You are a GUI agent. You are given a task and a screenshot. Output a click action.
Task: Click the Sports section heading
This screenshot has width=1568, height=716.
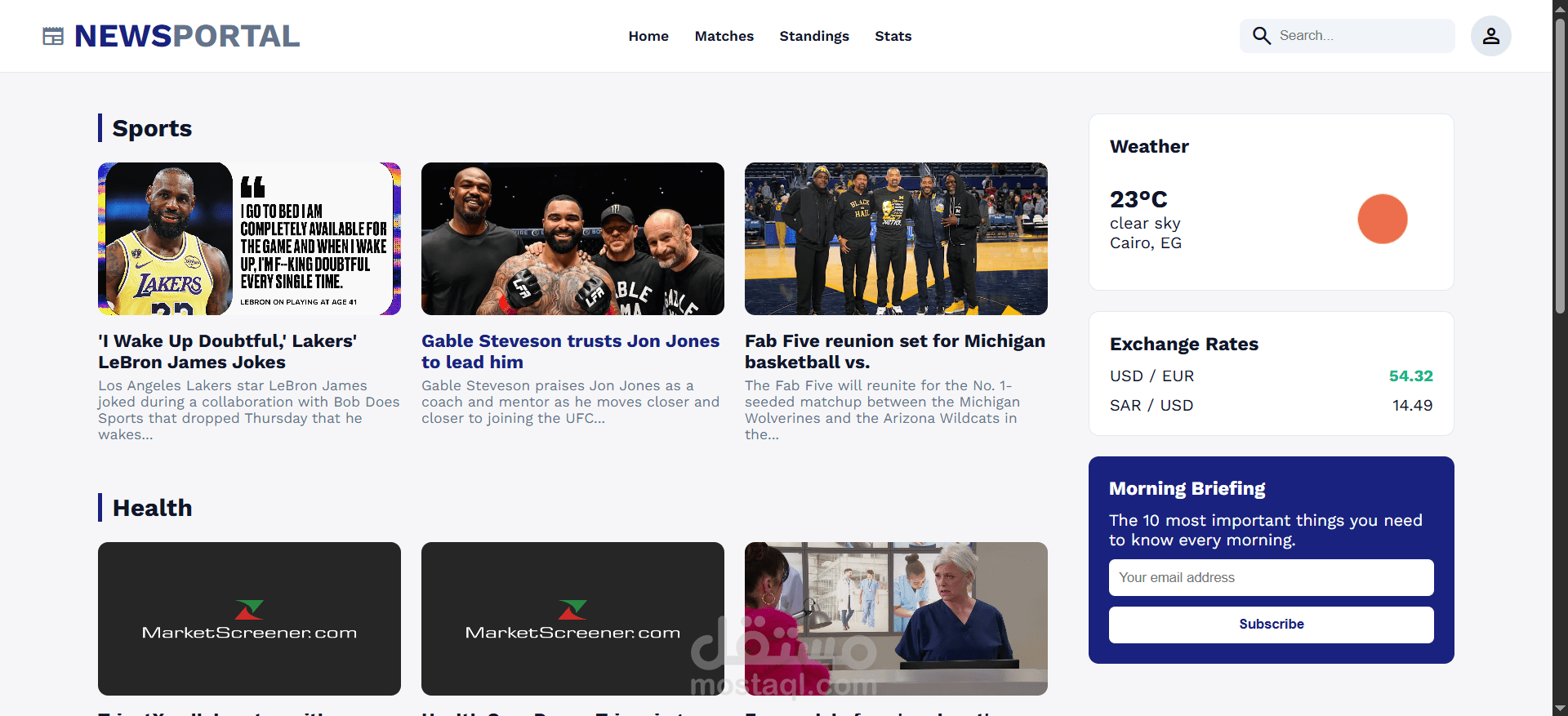pos(152,128)
